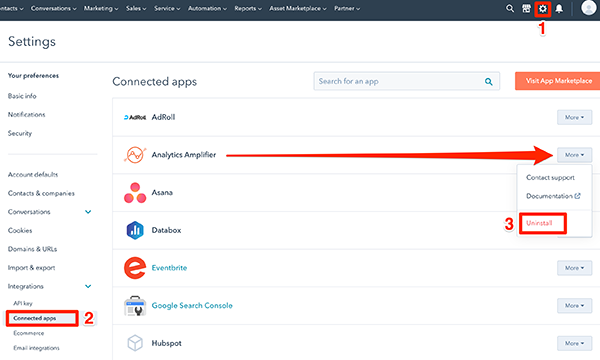The height and width of the screenshot is (360, 600).
Task: Click the external link icon beside Documentation
Action: tap(577, 196)
